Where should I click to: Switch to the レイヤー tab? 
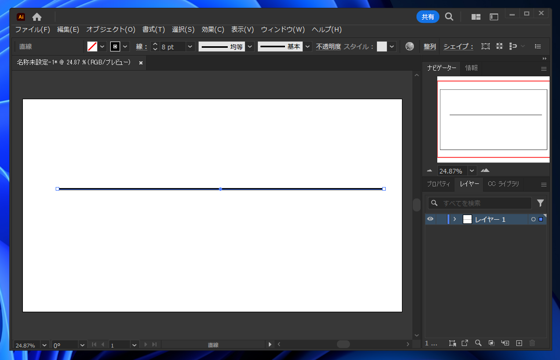tap(469, 184)
